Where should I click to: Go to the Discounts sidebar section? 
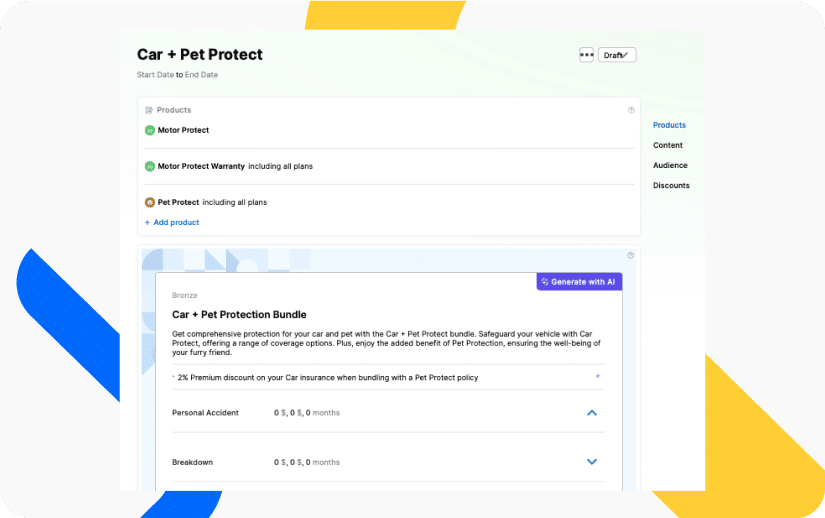pos(671,185)
